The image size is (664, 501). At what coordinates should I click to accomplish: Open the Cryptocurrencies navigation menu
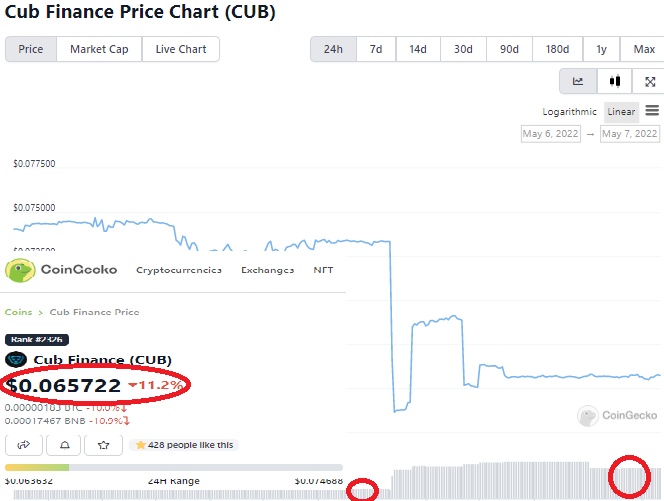(179, 270)
